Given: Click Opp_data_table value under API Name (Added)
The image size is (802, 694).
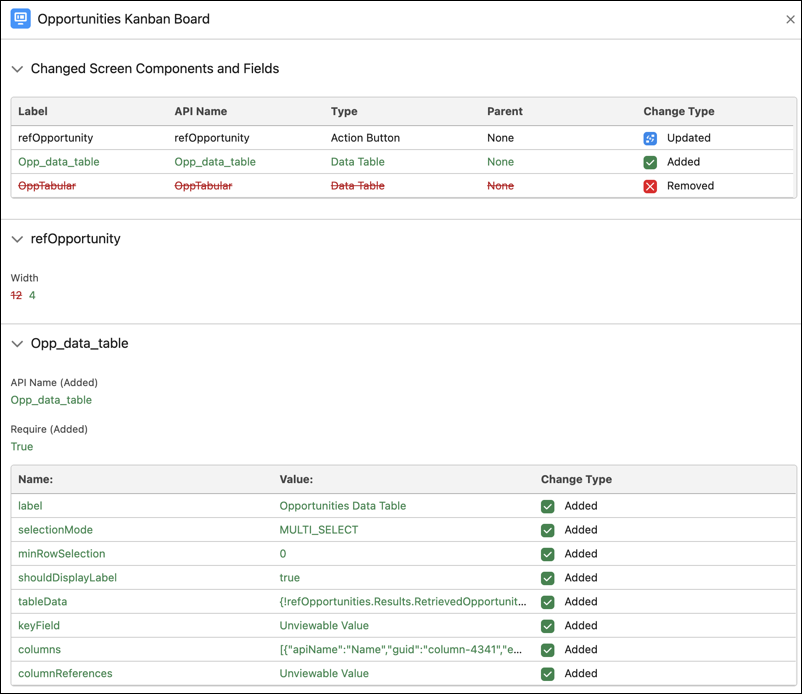Looking at the screenshot, I should point(51,400).
